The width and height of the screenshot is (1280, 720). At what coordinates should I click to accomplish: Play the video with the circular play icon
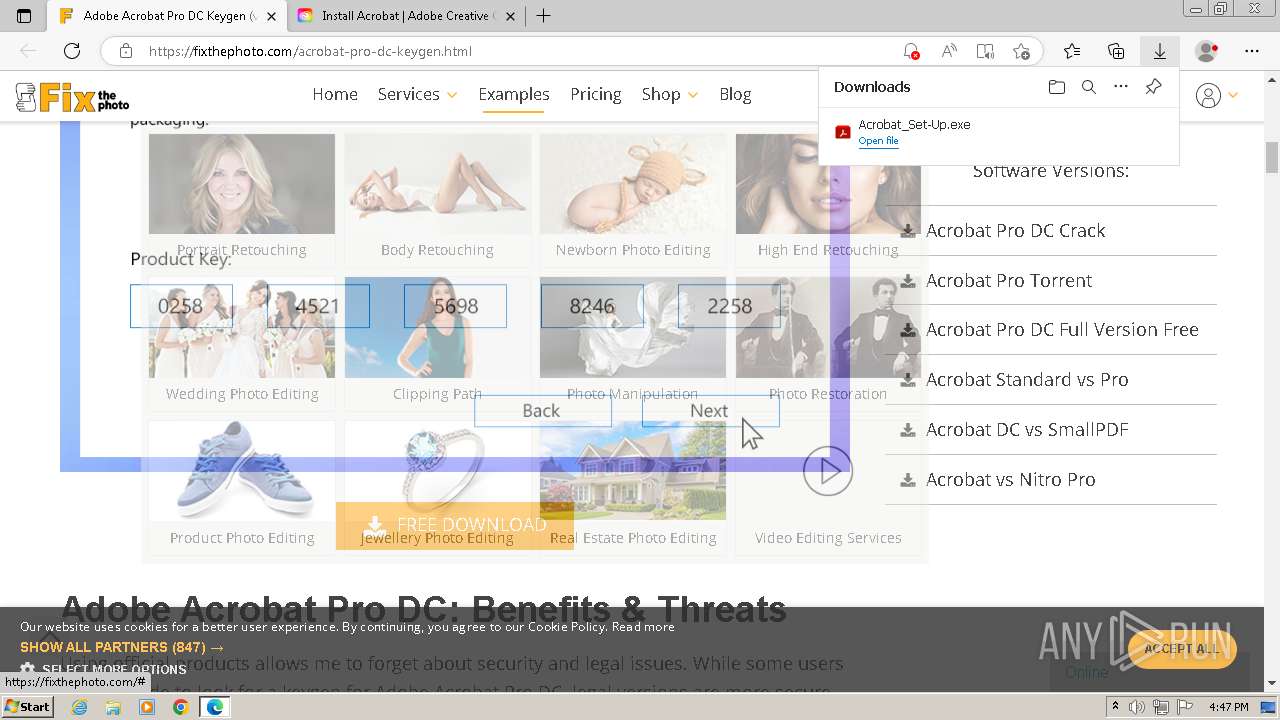coord(828,471)
